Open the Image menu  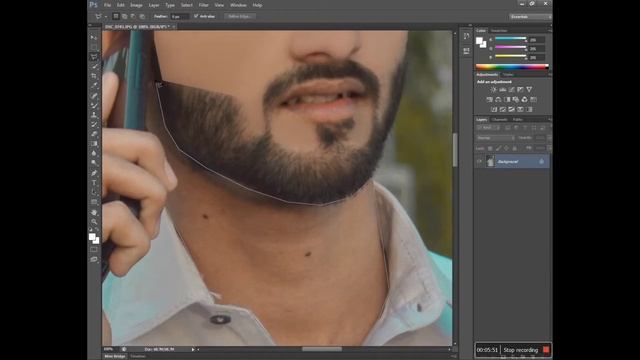pyautogui.click(x=136, y=5)
